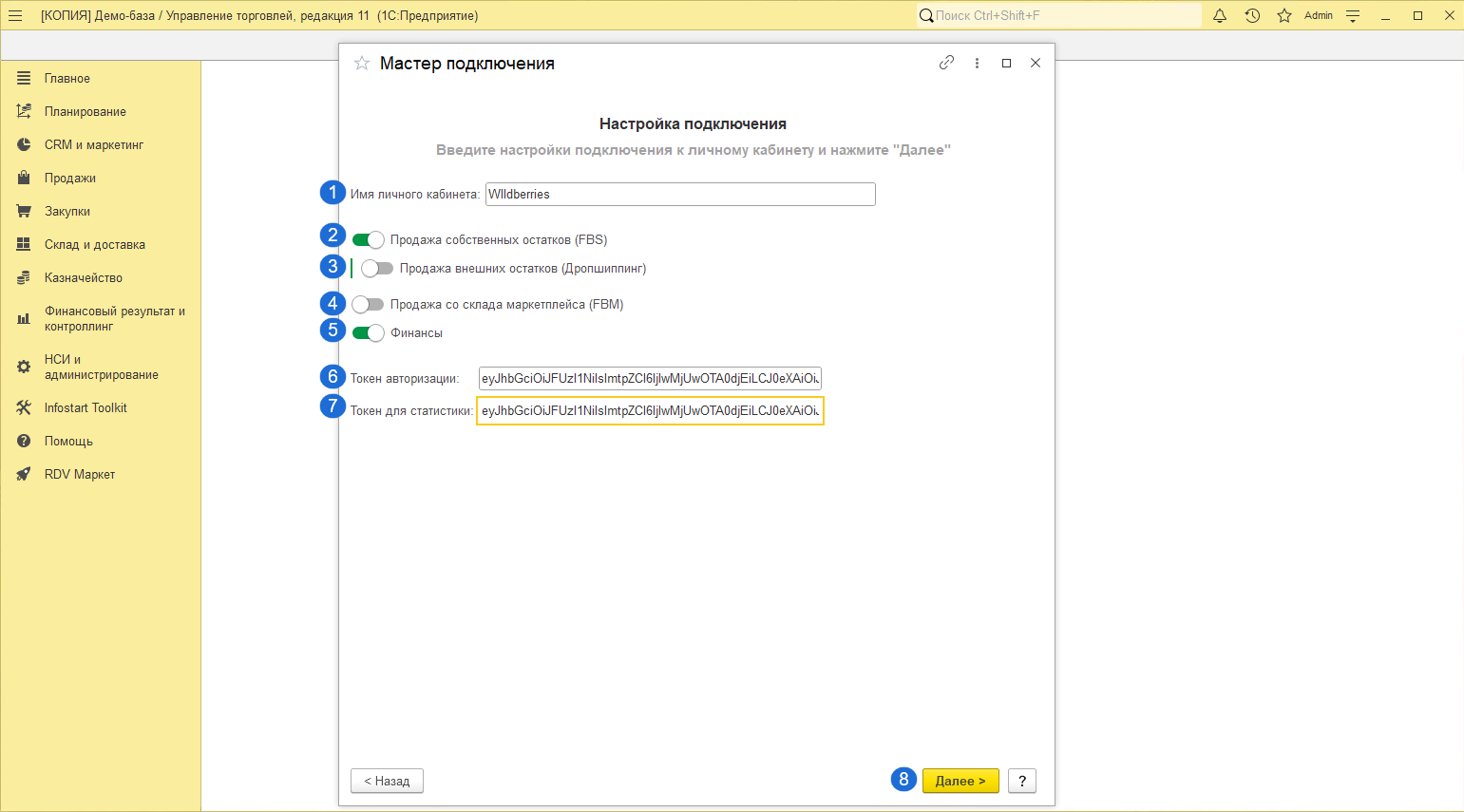Add Мастер подключения to favorites
This screenshot has height=812, width=1464.
[362, 64]
